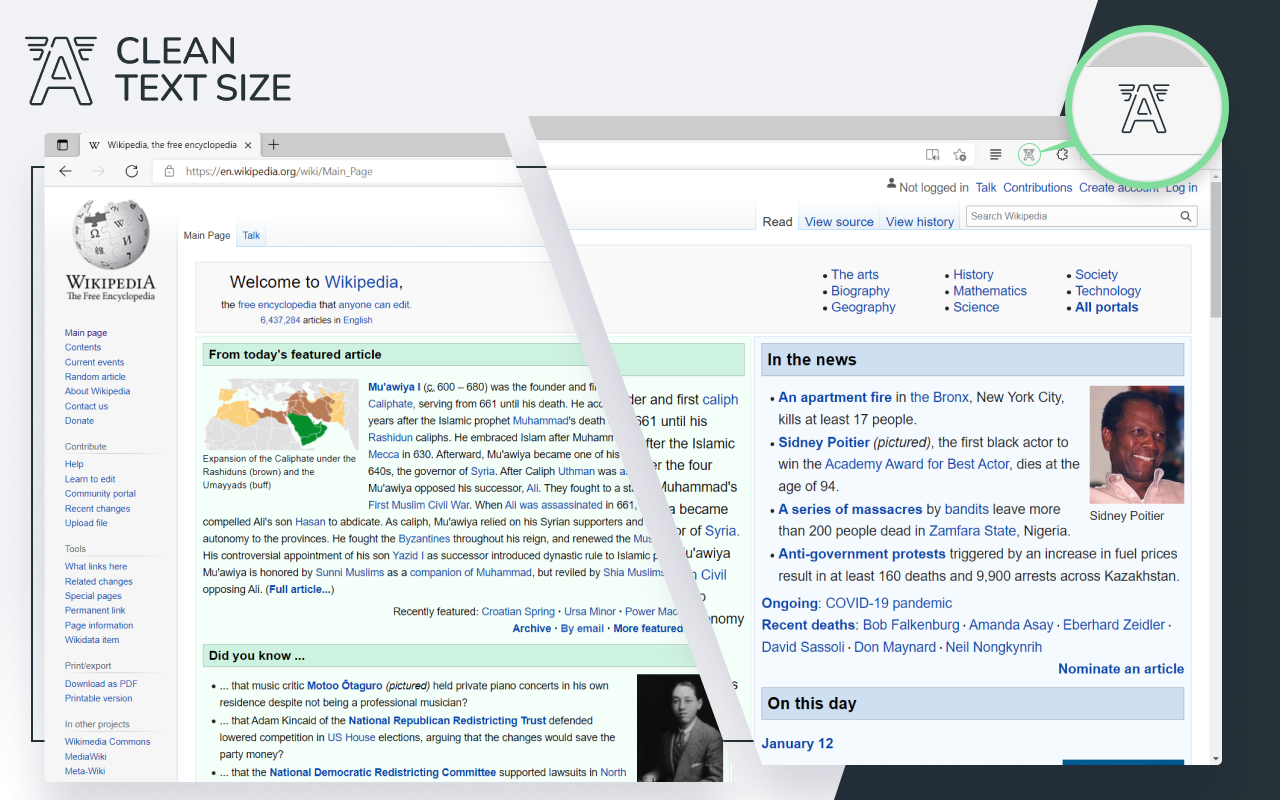Screen dimensions: 1280x800
Task: Click the National Republican Redistricting Trust link
Action: pos(447,720)
